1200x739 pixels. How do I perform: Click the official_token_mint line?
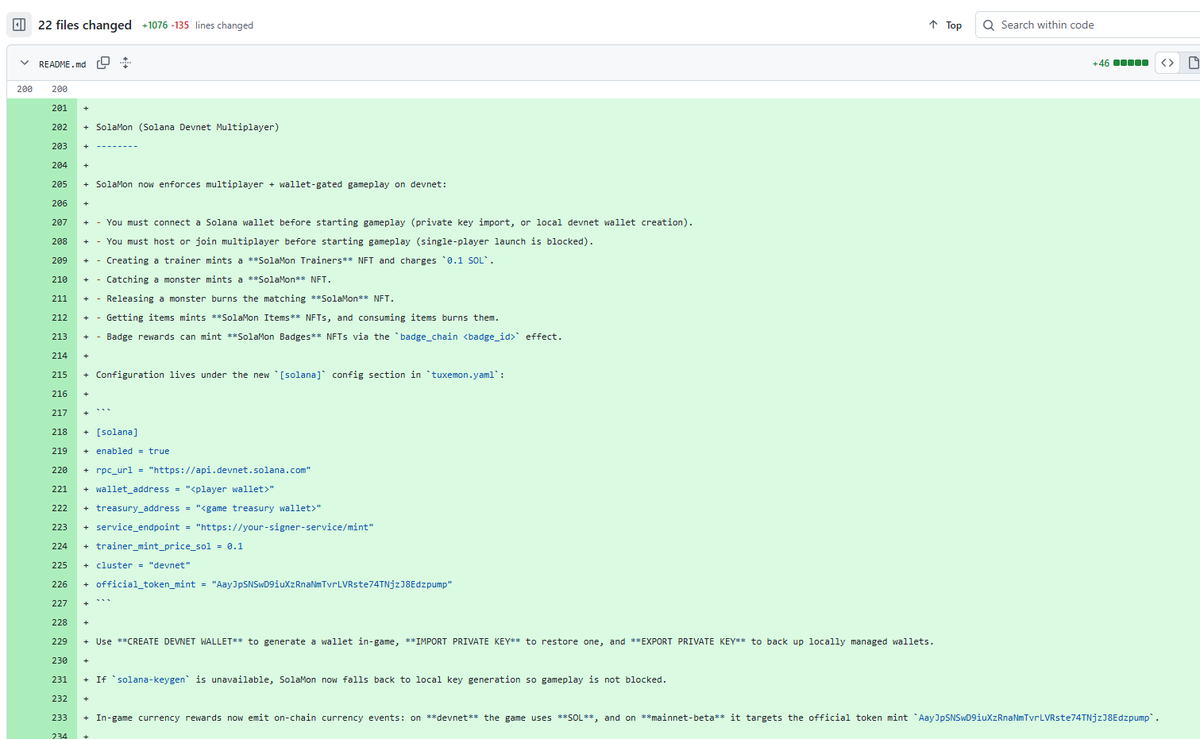274,583
